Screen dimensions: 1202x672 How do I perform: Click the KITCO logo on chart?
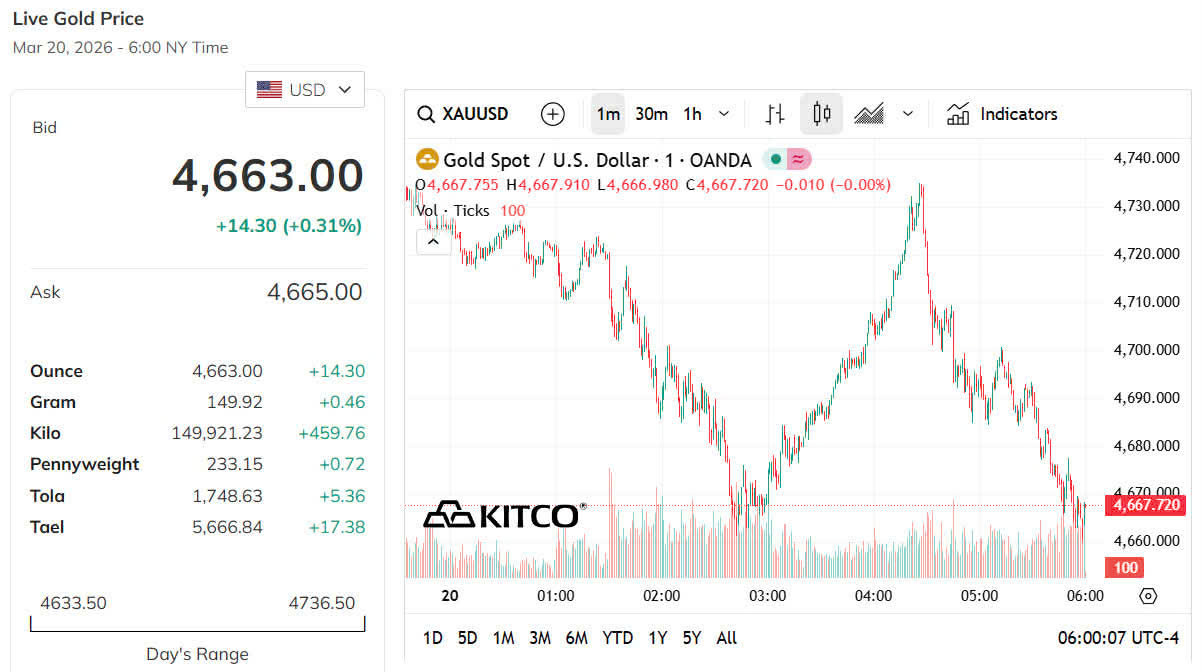click(503, 515)
